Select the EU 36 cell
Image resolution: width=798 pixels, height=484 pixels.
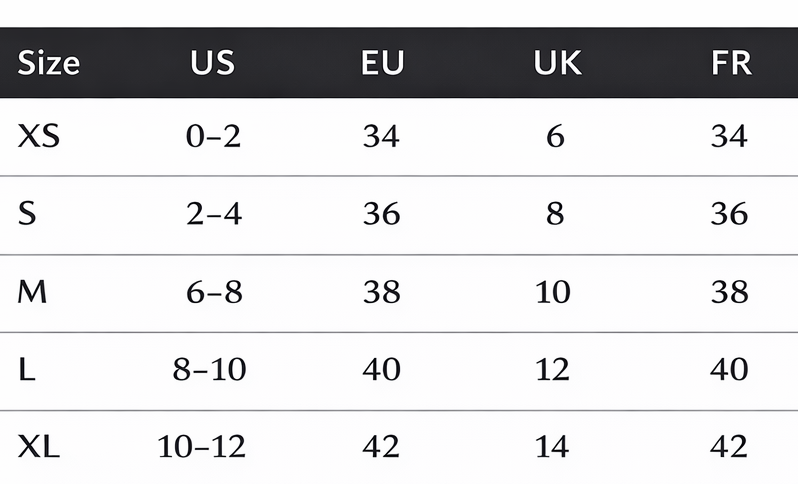381,214
